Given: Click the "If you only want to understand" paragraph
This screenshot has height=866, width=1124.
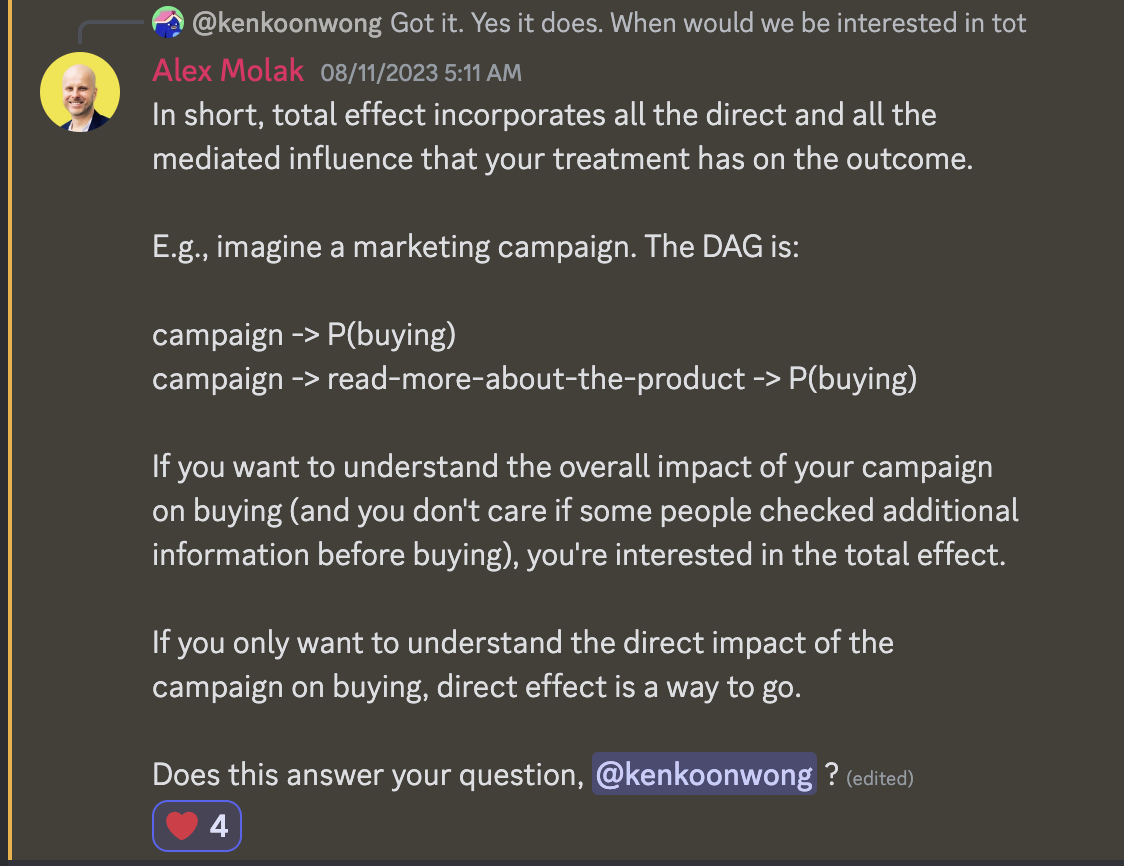Looking at the screenshot, I should [523, 665].
